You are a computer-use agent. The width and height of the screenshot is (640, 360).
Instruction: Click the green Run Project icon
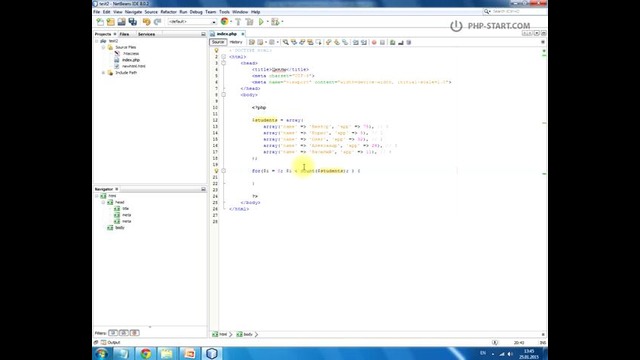click(x=261, y=22)
